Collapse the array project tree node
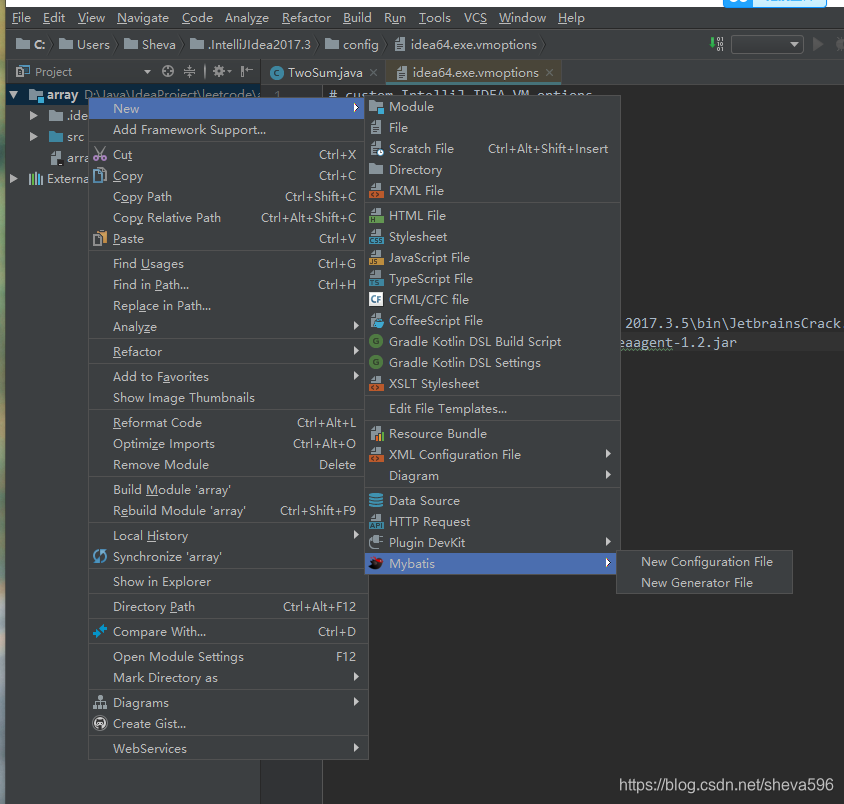Viewport: 844px width, 804px height. tap(14, 95)
